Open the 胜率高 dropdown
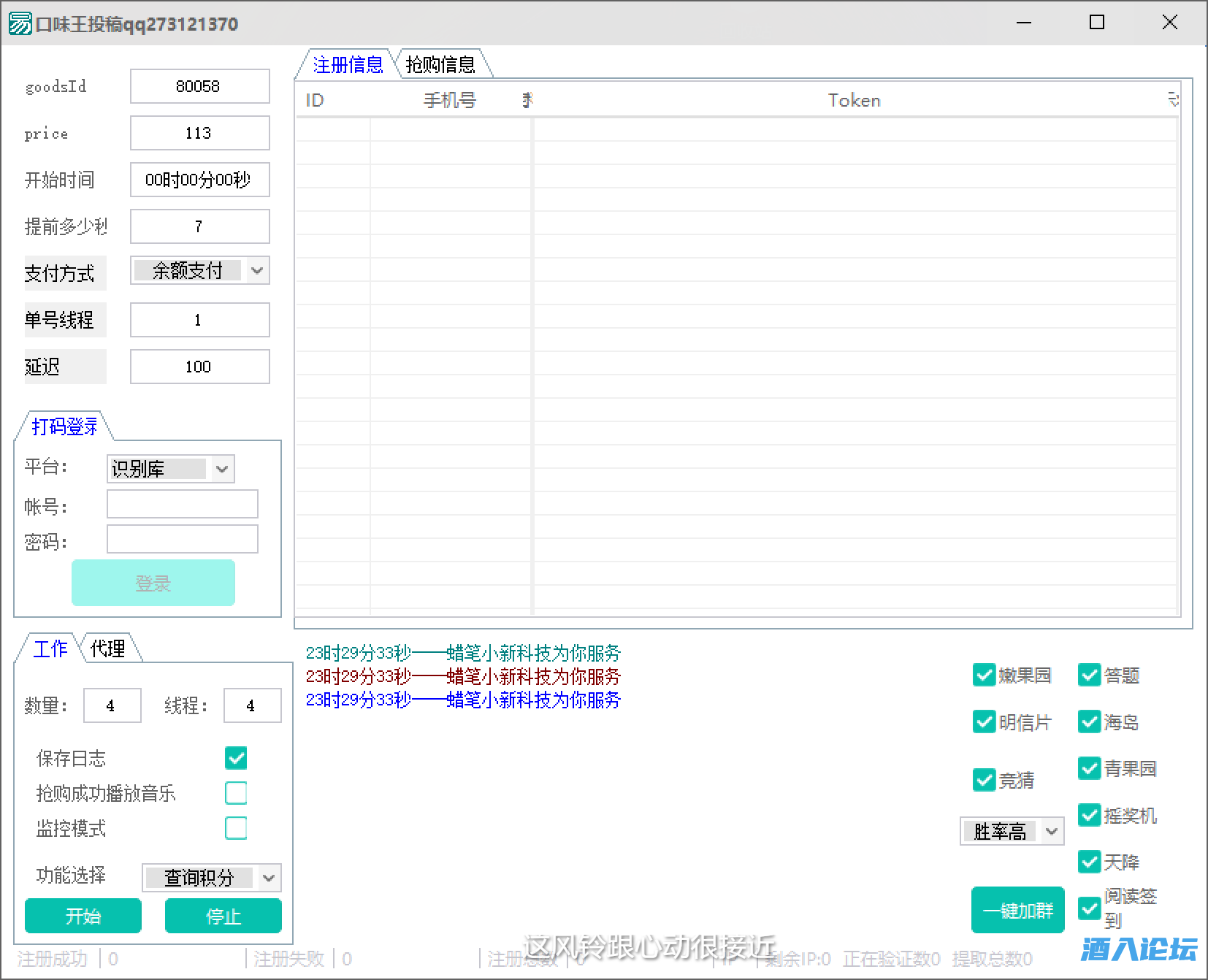 (1051, 831)
